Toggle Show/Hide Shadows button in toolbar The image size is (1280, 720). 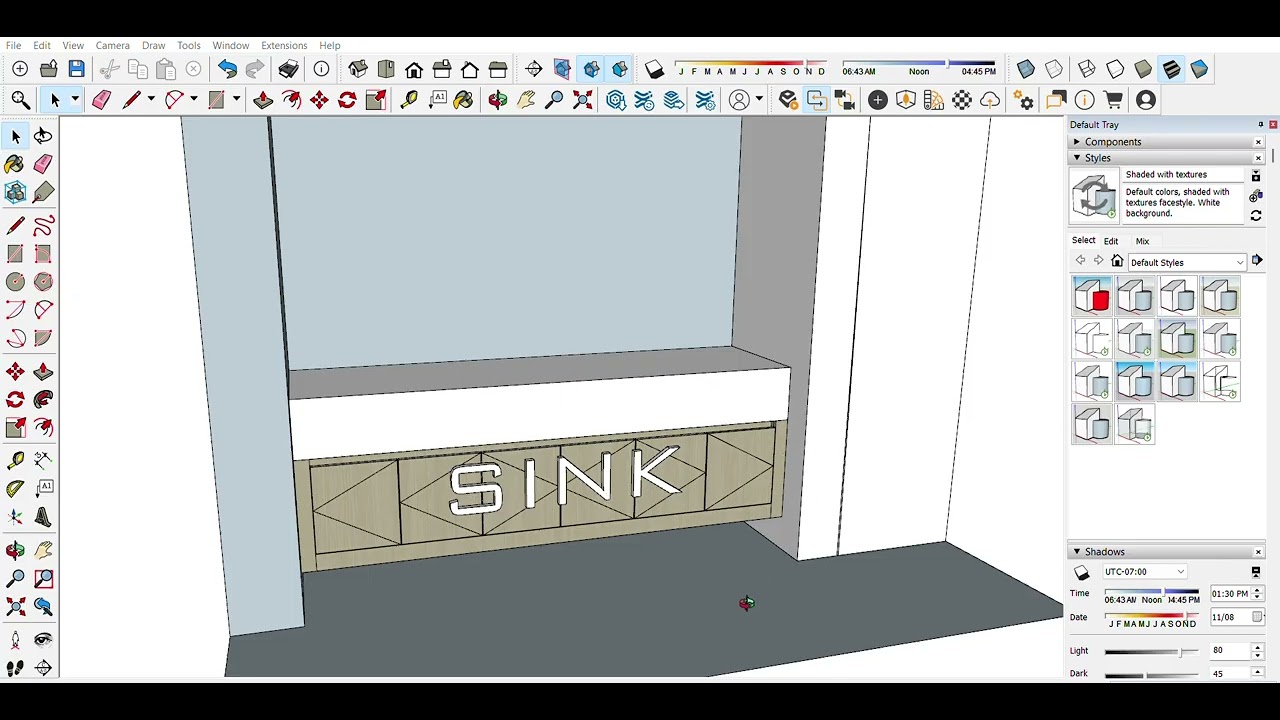(654, 70)
